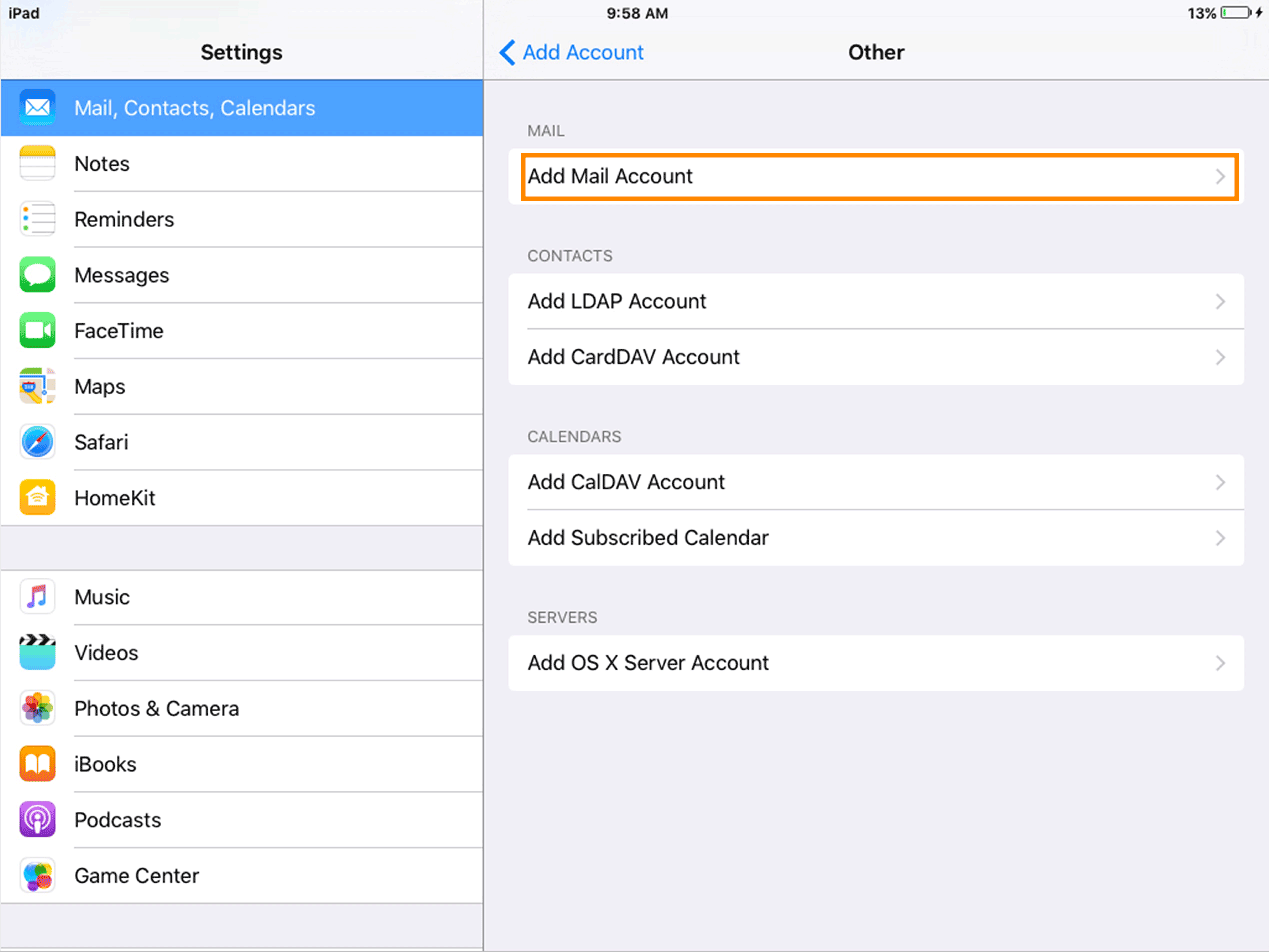Tap the CONTACTS section header

point(570,256)
